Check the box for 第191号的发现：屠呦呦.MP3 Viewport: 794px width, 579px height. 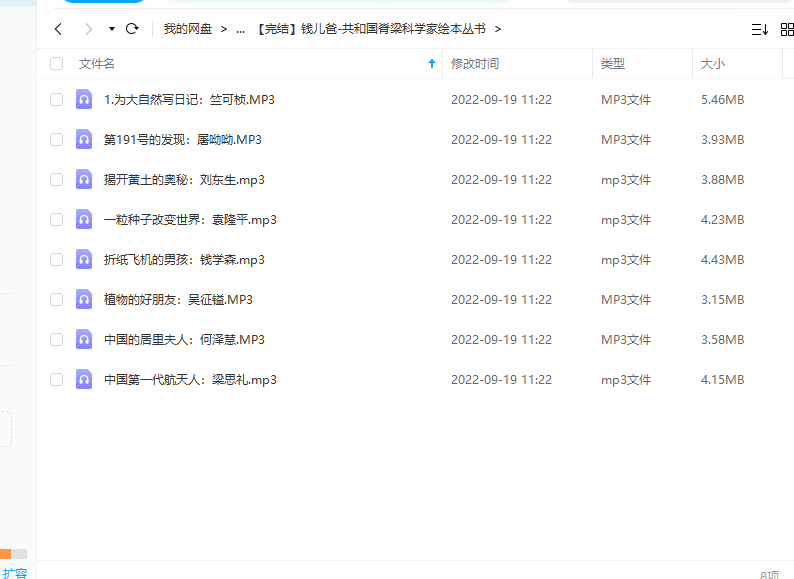point(56,139)
